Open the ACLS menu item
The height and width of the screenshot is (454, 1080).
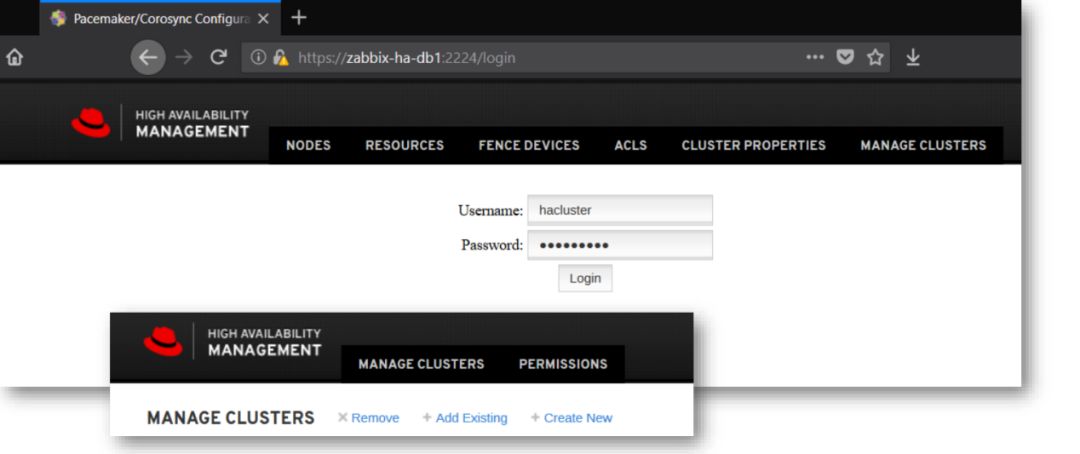[x=631, y=145]
